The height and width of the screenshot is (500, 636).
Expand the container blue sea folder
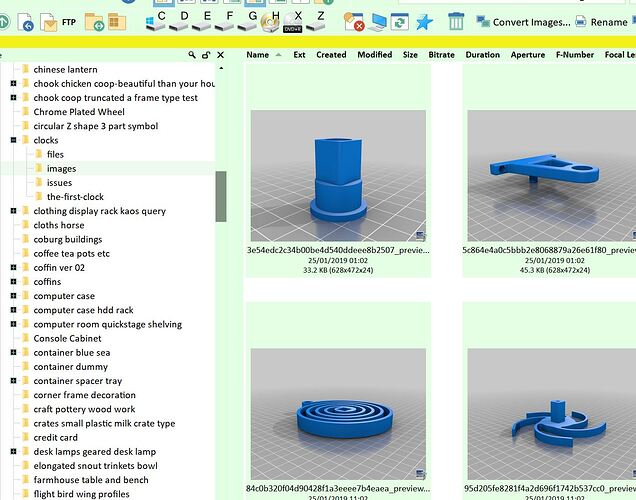click(x=13, y=352)
